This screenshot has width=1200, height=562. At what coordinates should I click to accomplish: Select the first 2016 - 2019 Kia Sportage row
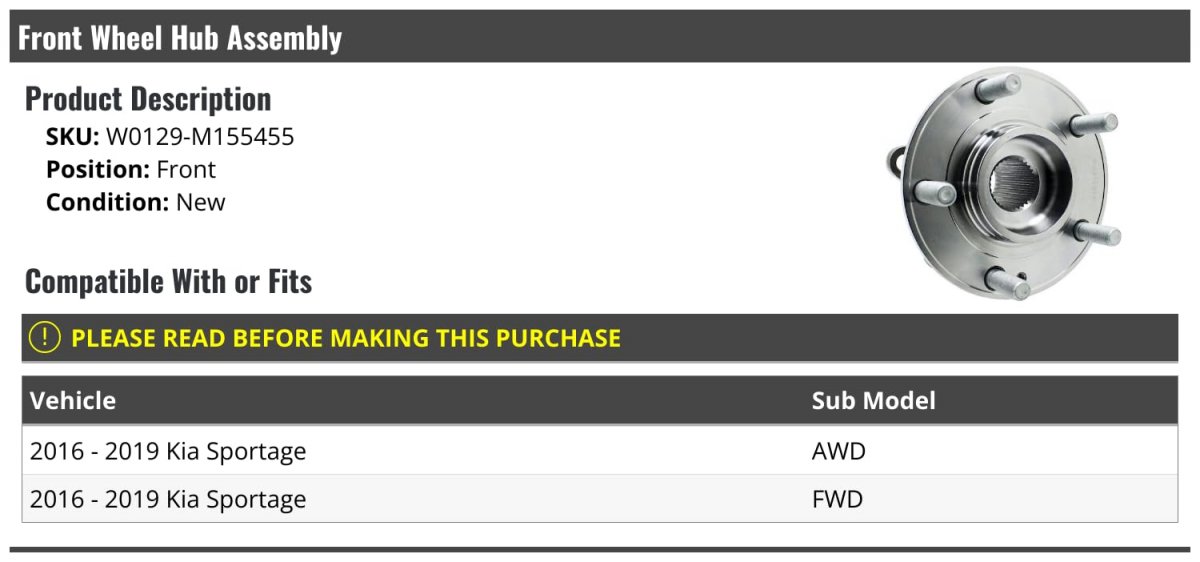[168, 451]
